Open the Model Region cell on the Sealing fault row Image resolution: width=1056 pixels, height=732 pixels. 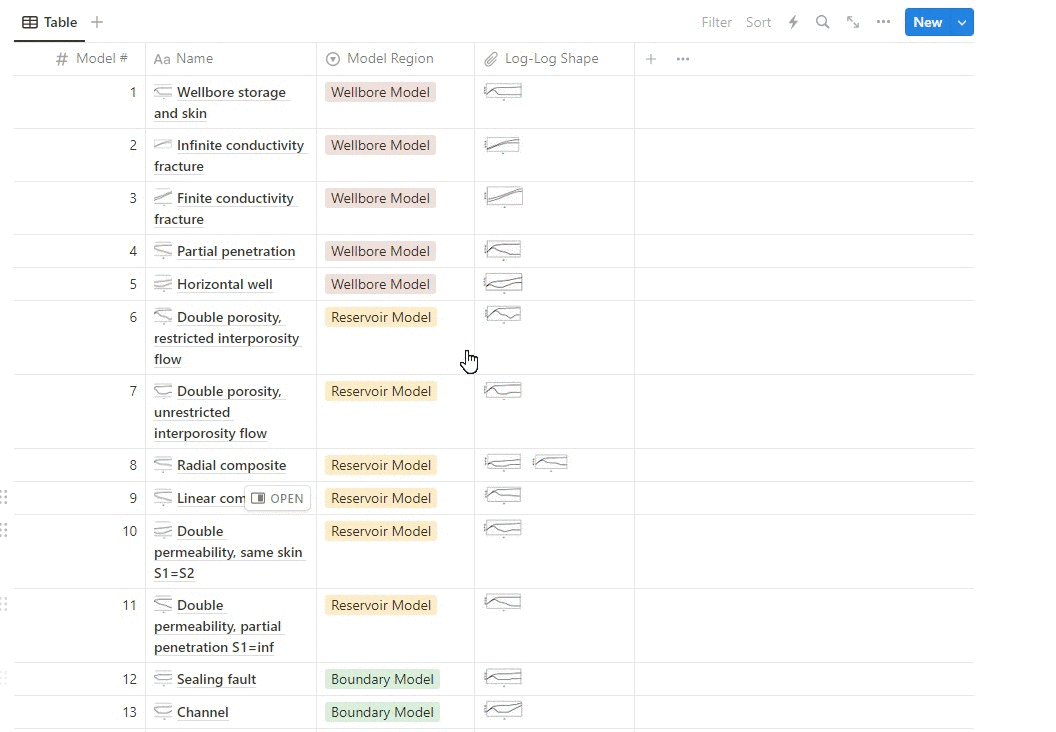click(x=382, y=679)
